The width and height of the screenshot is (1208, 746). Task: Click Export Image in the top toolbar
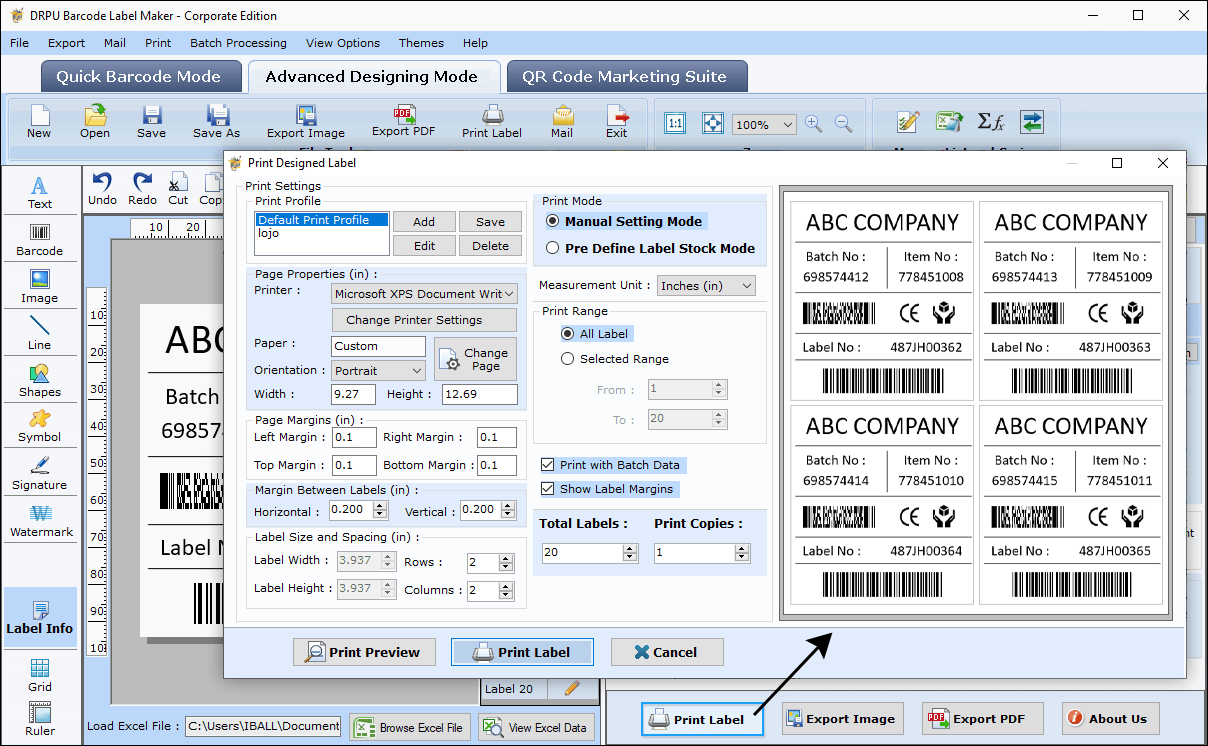306,121
